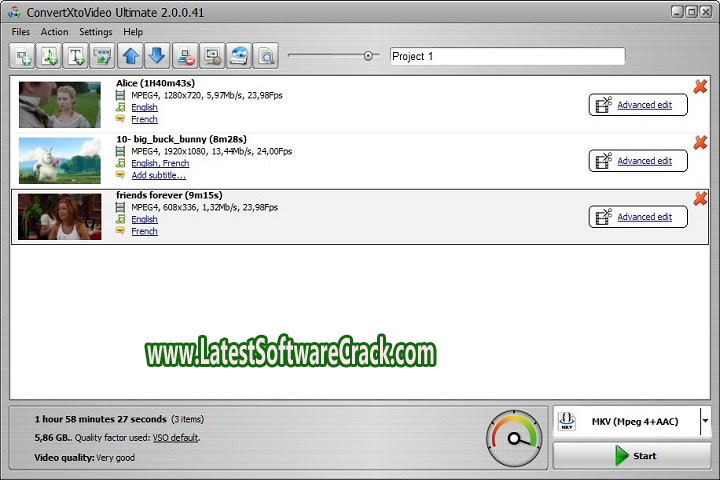This screenshot has width=720, height=480.
Task: Click the add video file toolbar icon
Action: pyautogui.click(x=23, y=56)
